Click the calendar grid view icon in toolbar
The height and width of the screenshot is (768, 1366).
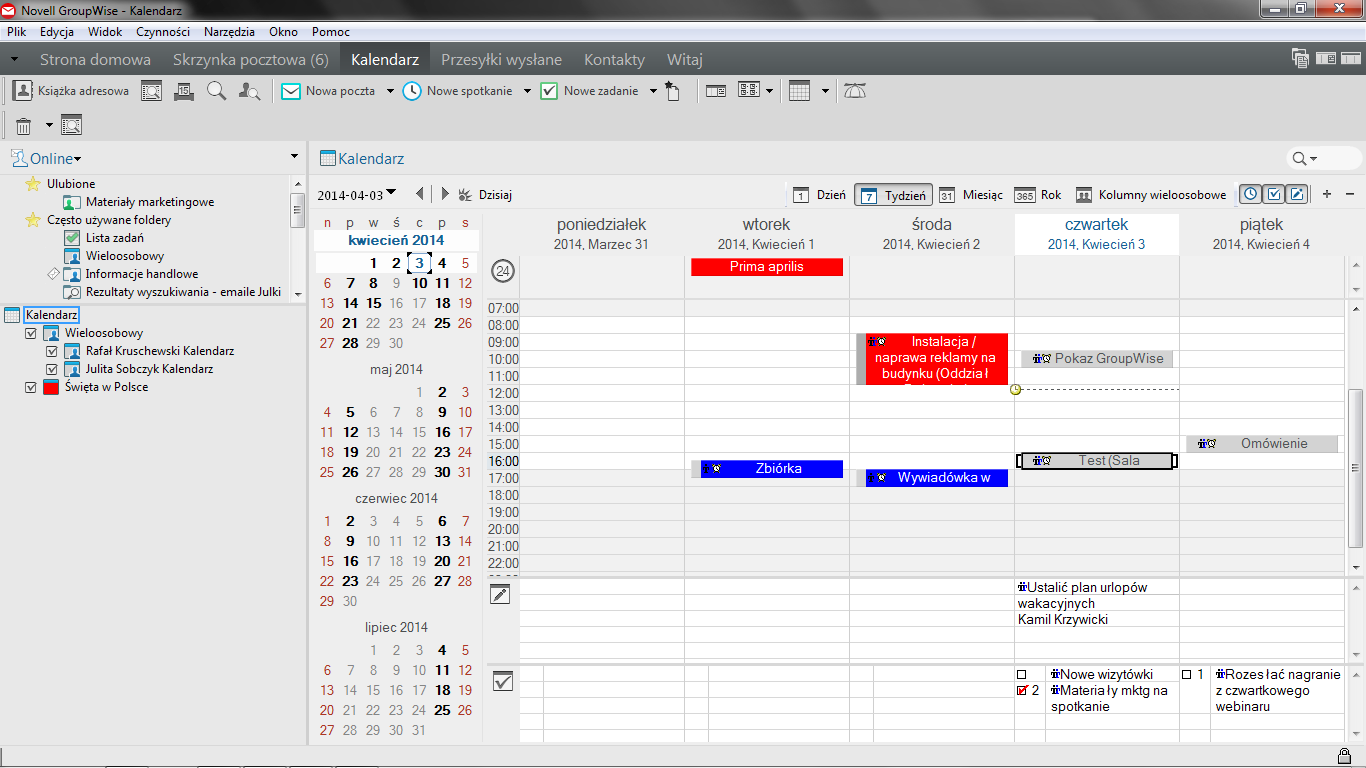(799, 91)
